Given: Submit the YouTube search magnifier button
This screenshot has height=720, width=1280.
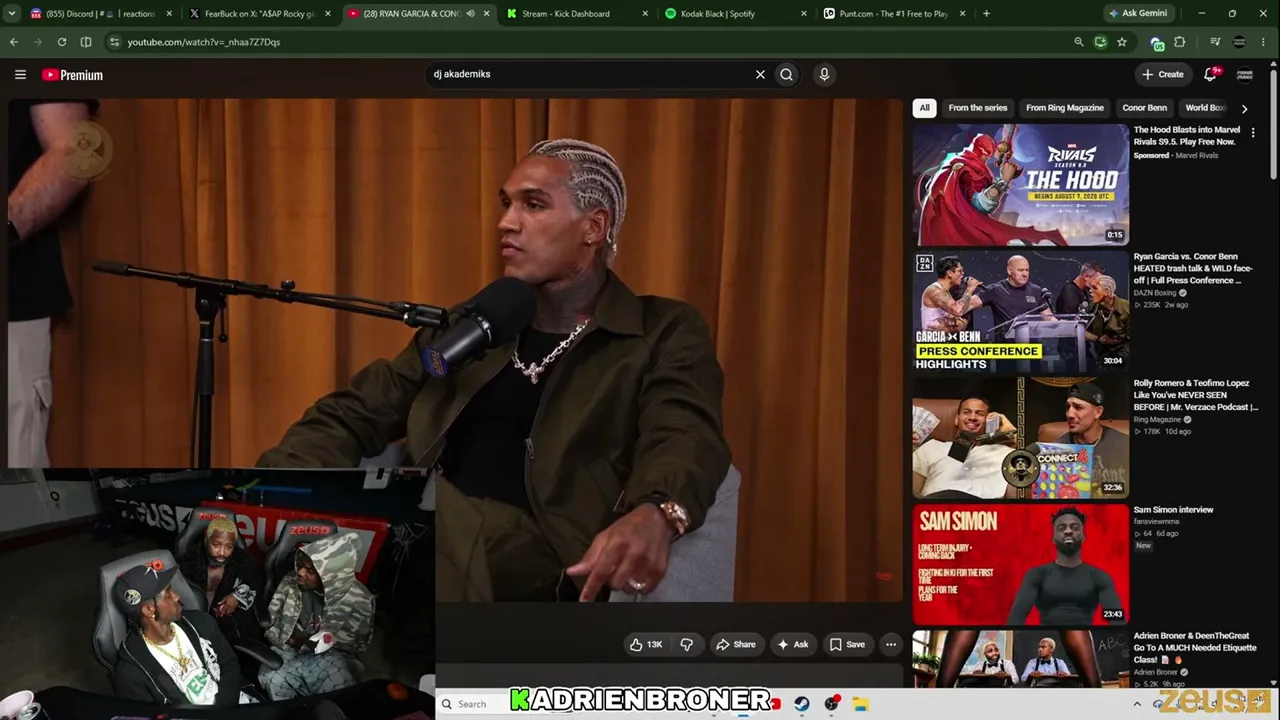Looking at the screenshot, I should click(787, 74).
